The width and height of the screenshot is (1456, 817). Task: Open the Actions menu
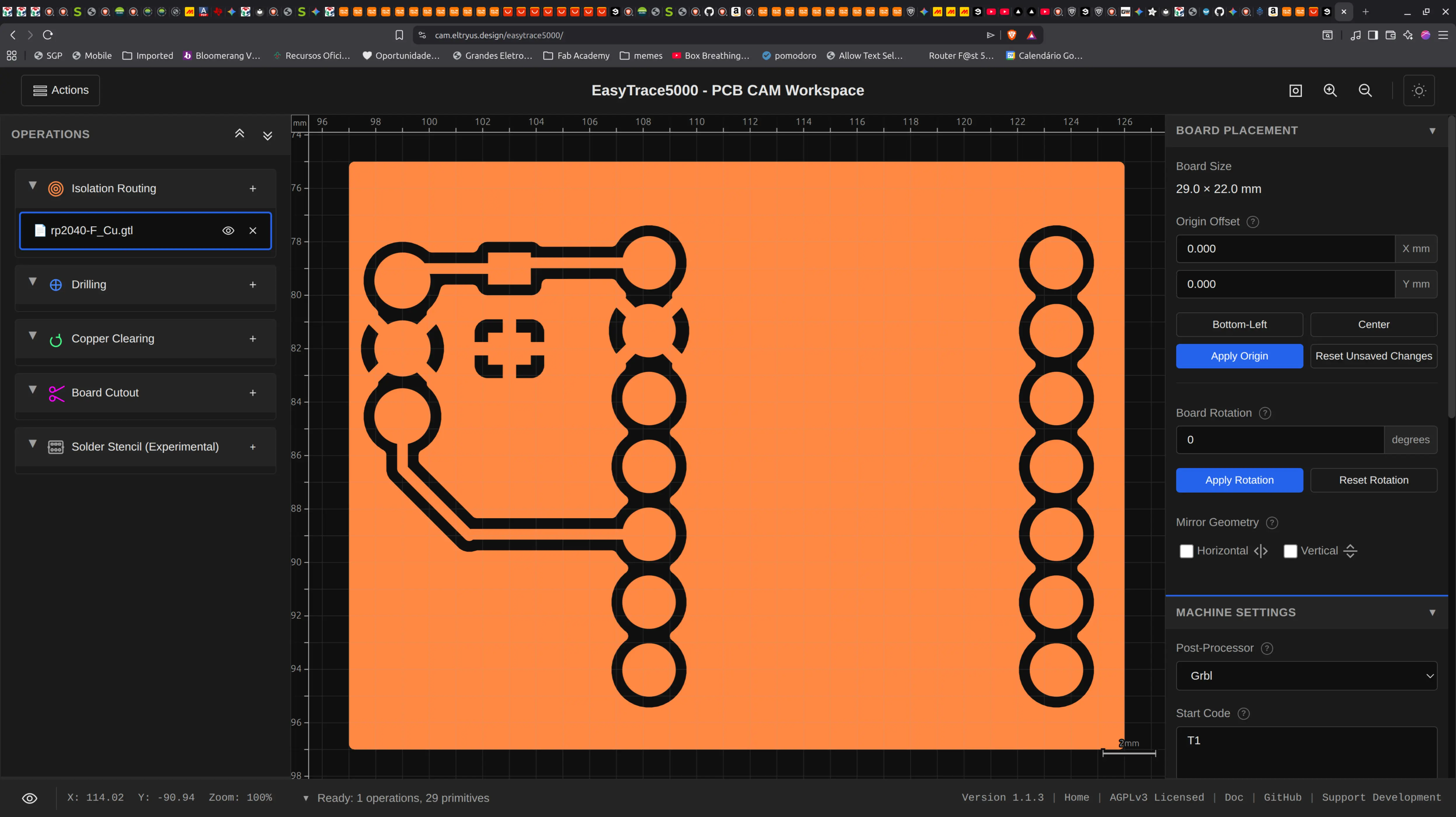(x=60, y=90)
